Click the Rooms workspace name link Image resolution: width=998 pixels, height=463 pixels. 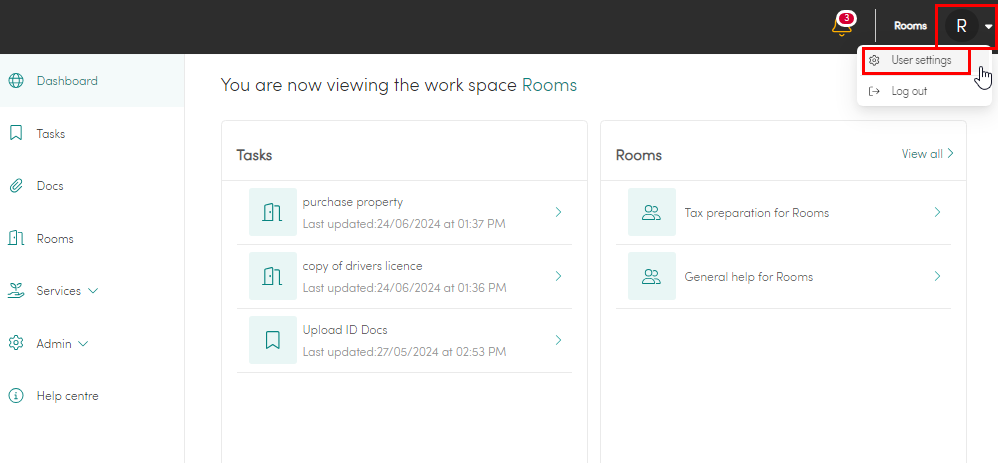point(549,85)
